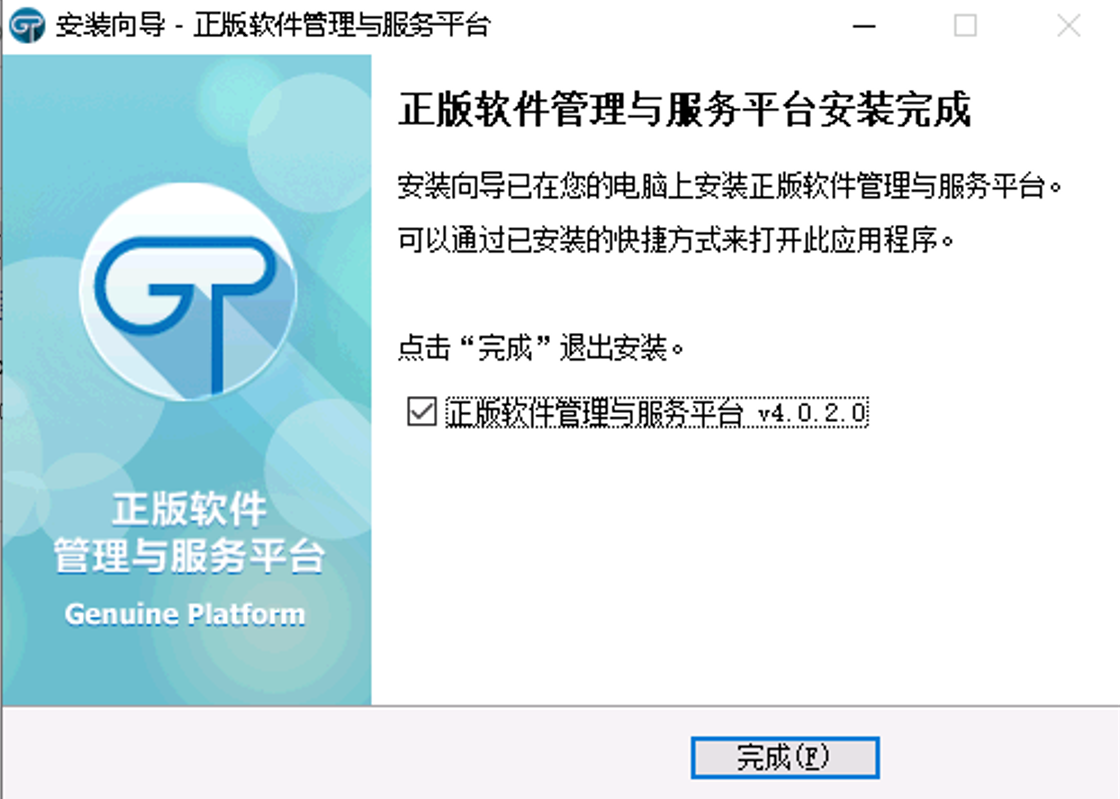Click the Genuine Platform text in banner

pyautogui.click(x=185, y=613)
